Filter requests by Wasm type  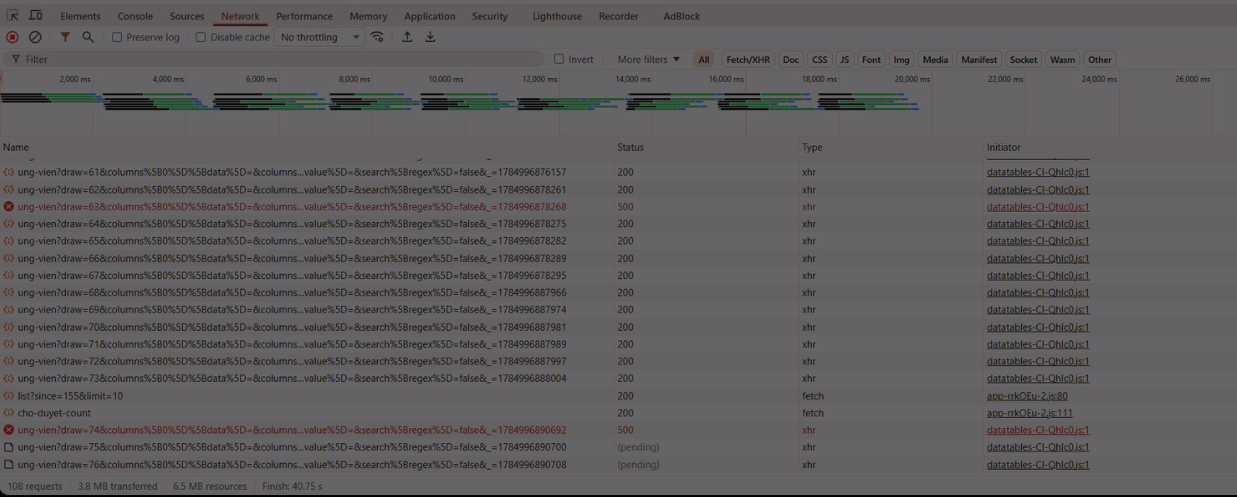(1063, 60)
